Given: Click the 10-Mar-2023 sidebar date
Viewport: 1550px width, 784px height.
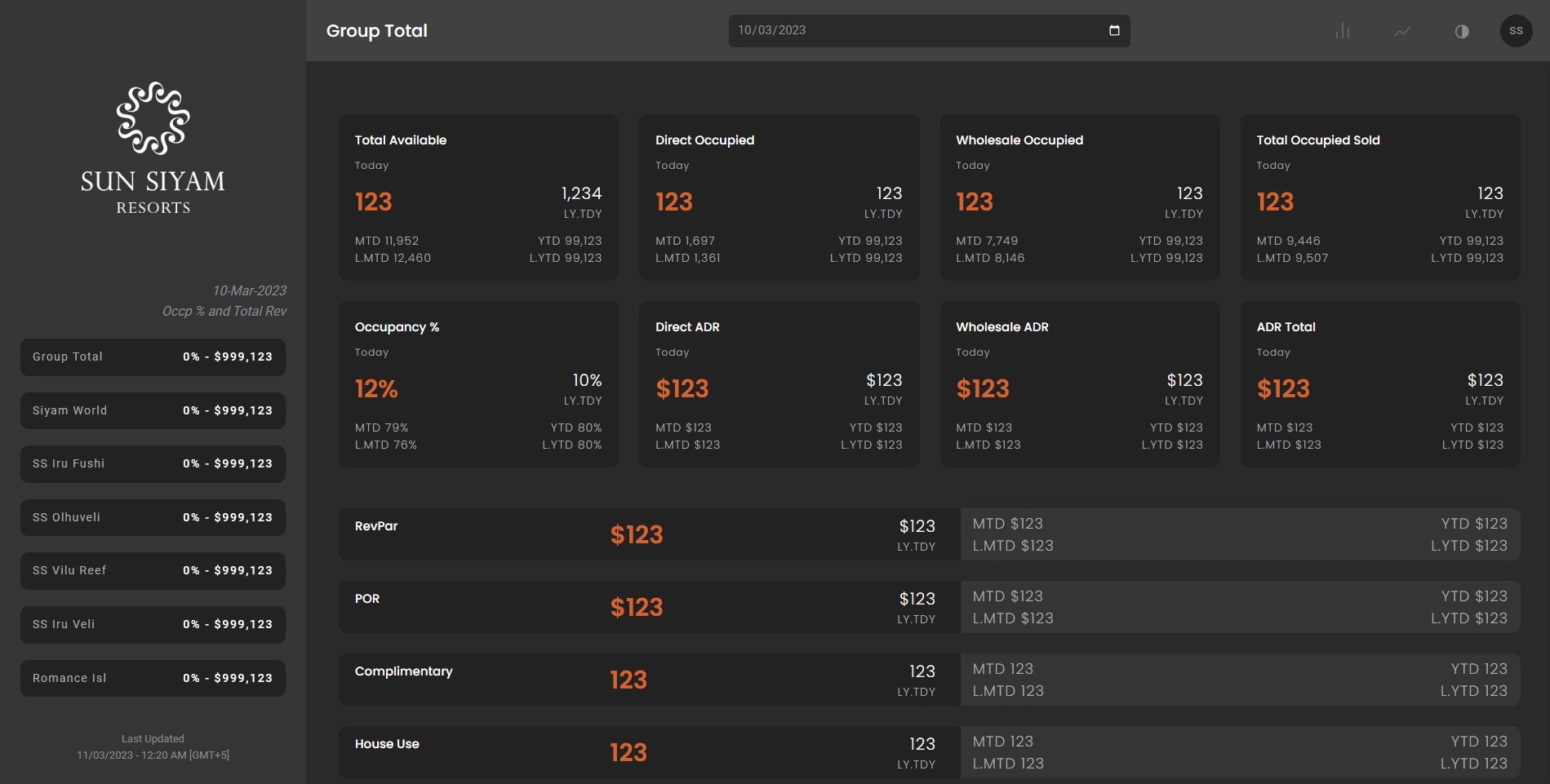Looking at the screenshot, I should tap(250, 291).
